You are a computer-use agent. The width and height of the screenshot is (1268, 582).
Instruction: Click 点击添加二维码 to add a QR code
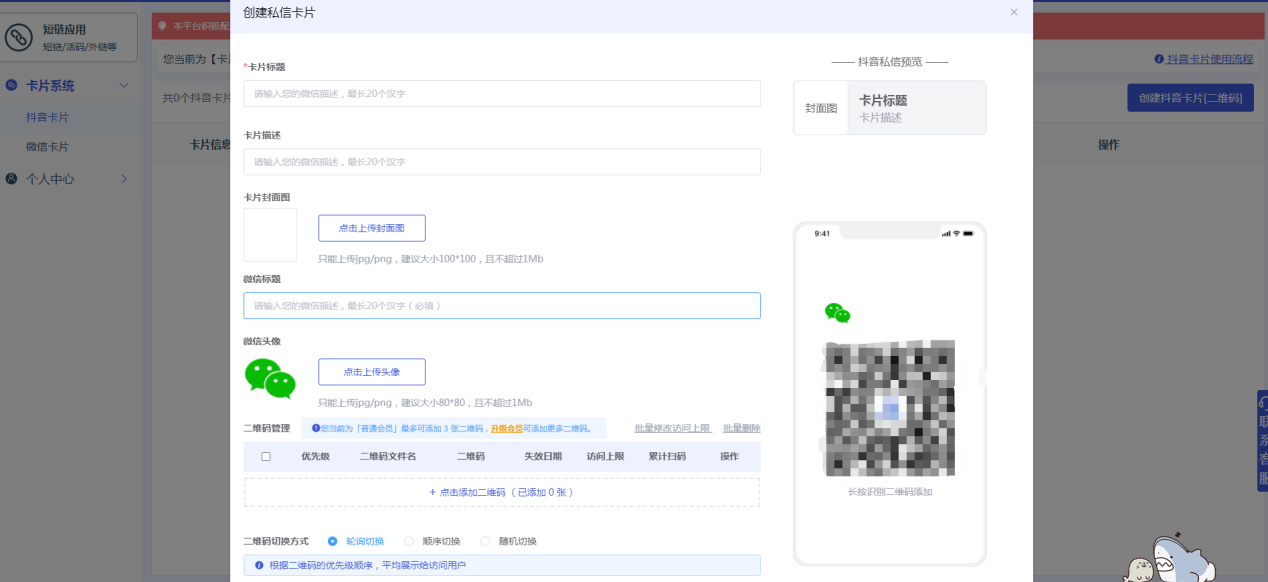pos(501,492)
